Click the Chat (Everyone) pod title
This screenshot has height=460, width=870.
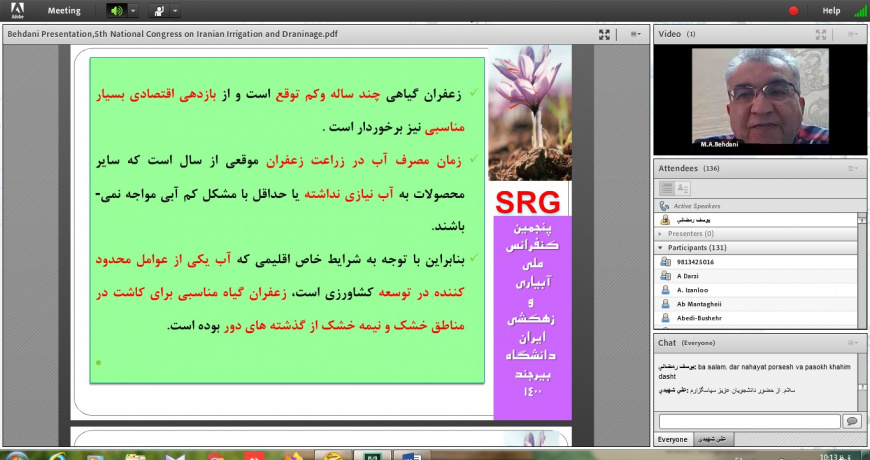tap(686, 343)
